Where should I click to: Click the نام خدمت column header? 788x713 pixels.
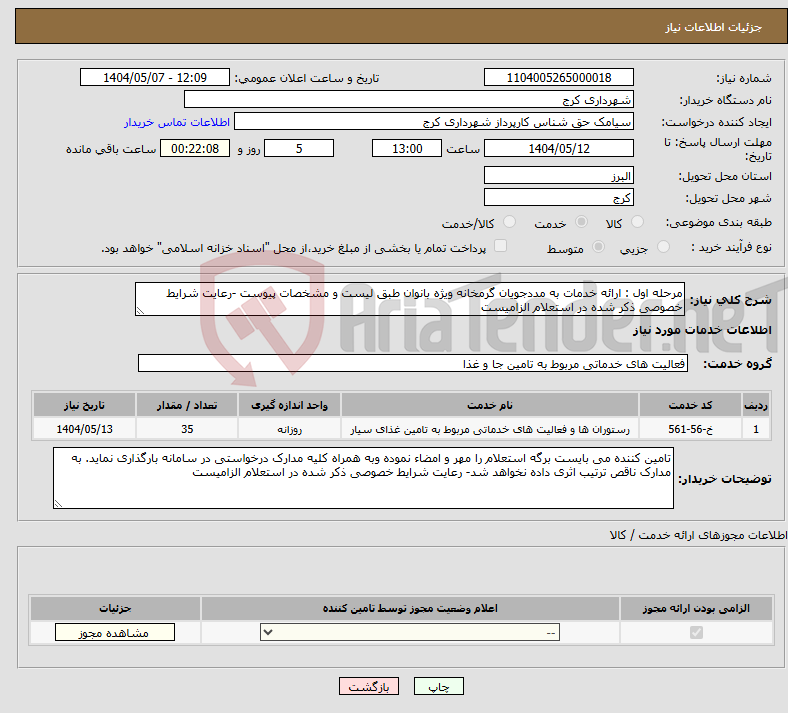click(490, 405)
